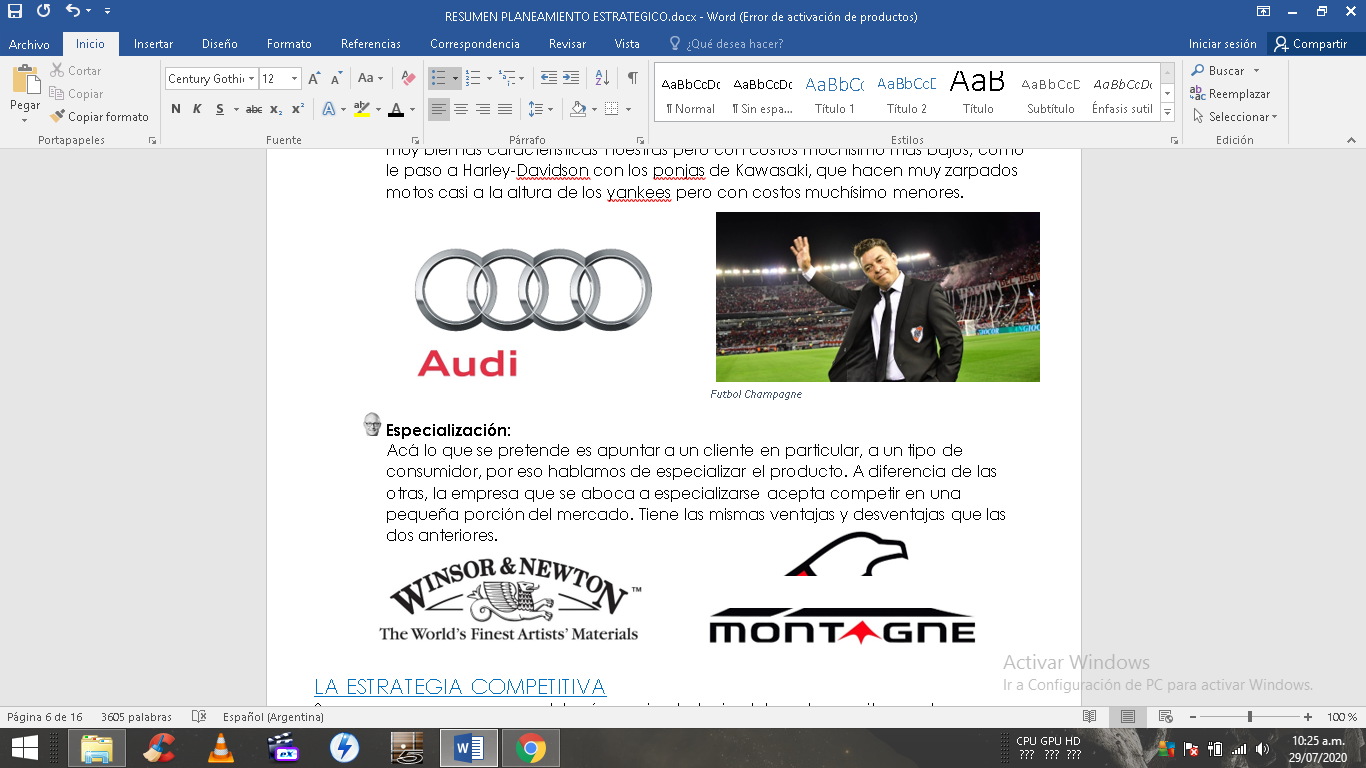Increase font size with the larger A

pos(314,78)
